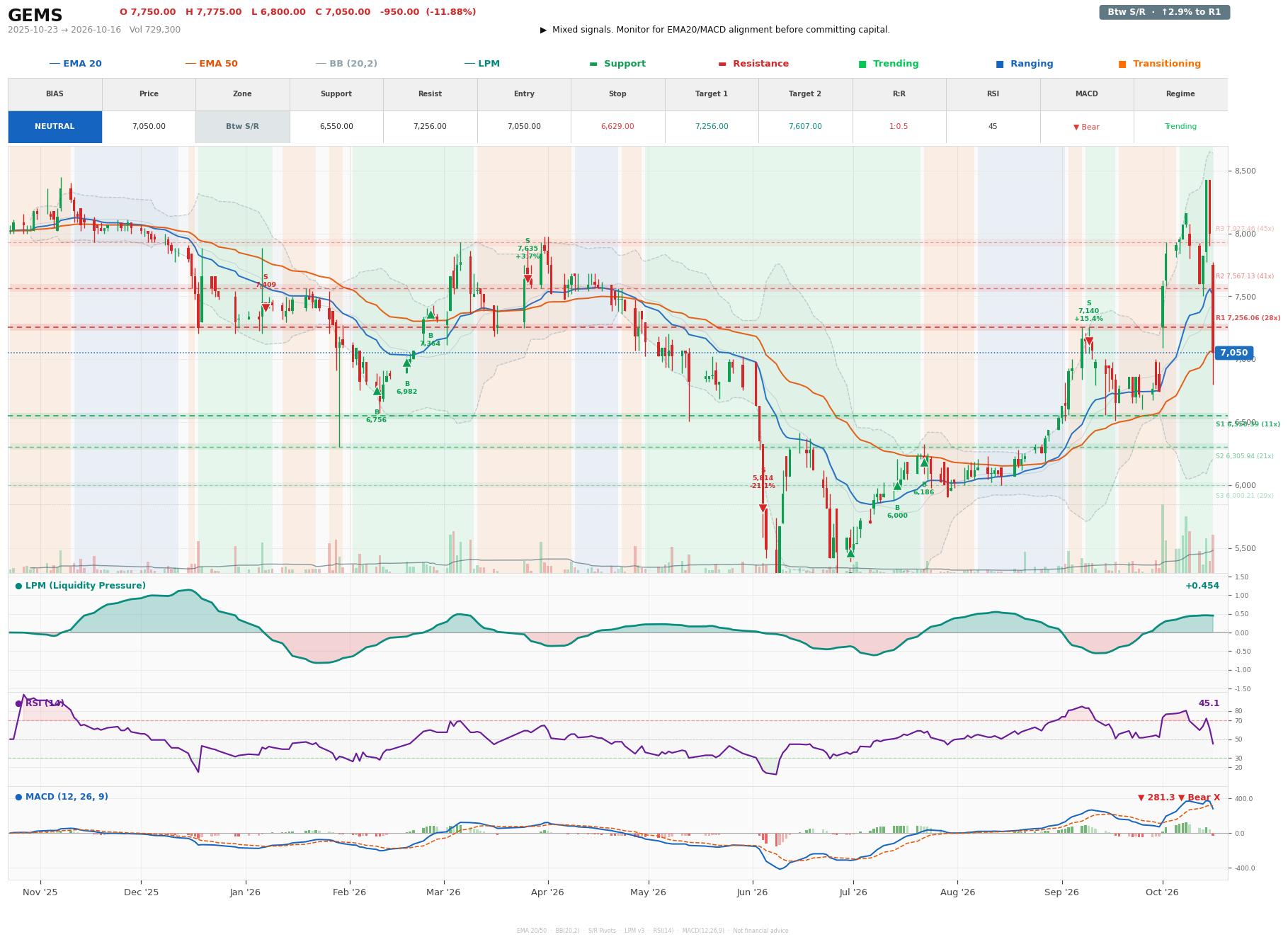Toggle the EMA 50 legend entry
1288x942 pixels.
coord(212,64)
